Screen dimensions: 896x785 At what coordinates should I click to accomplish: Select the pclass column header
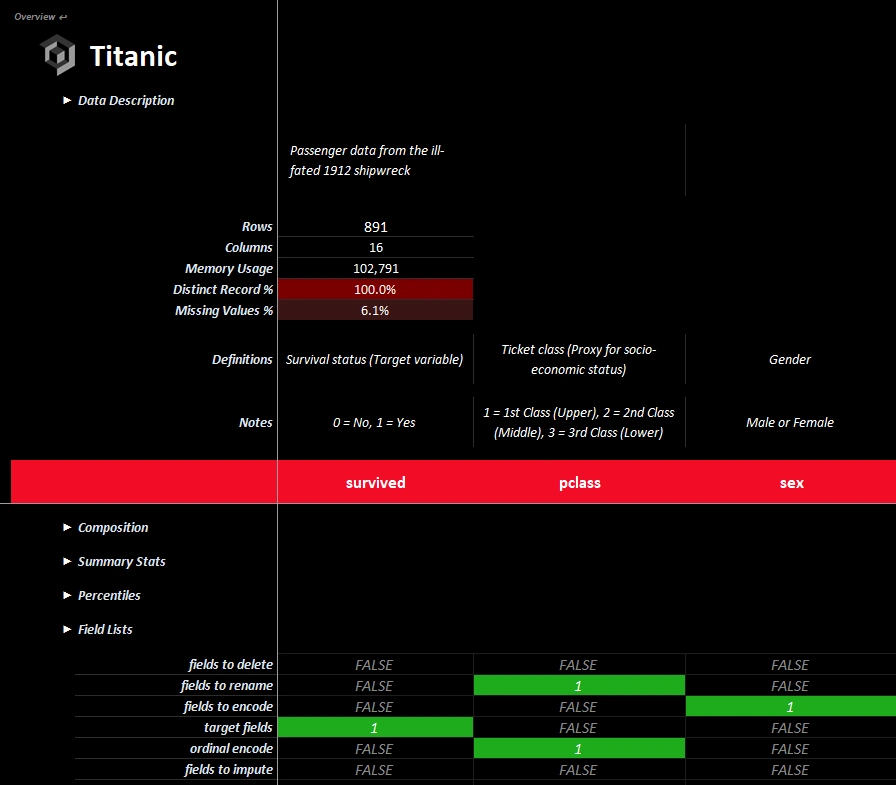click(579, 483)
